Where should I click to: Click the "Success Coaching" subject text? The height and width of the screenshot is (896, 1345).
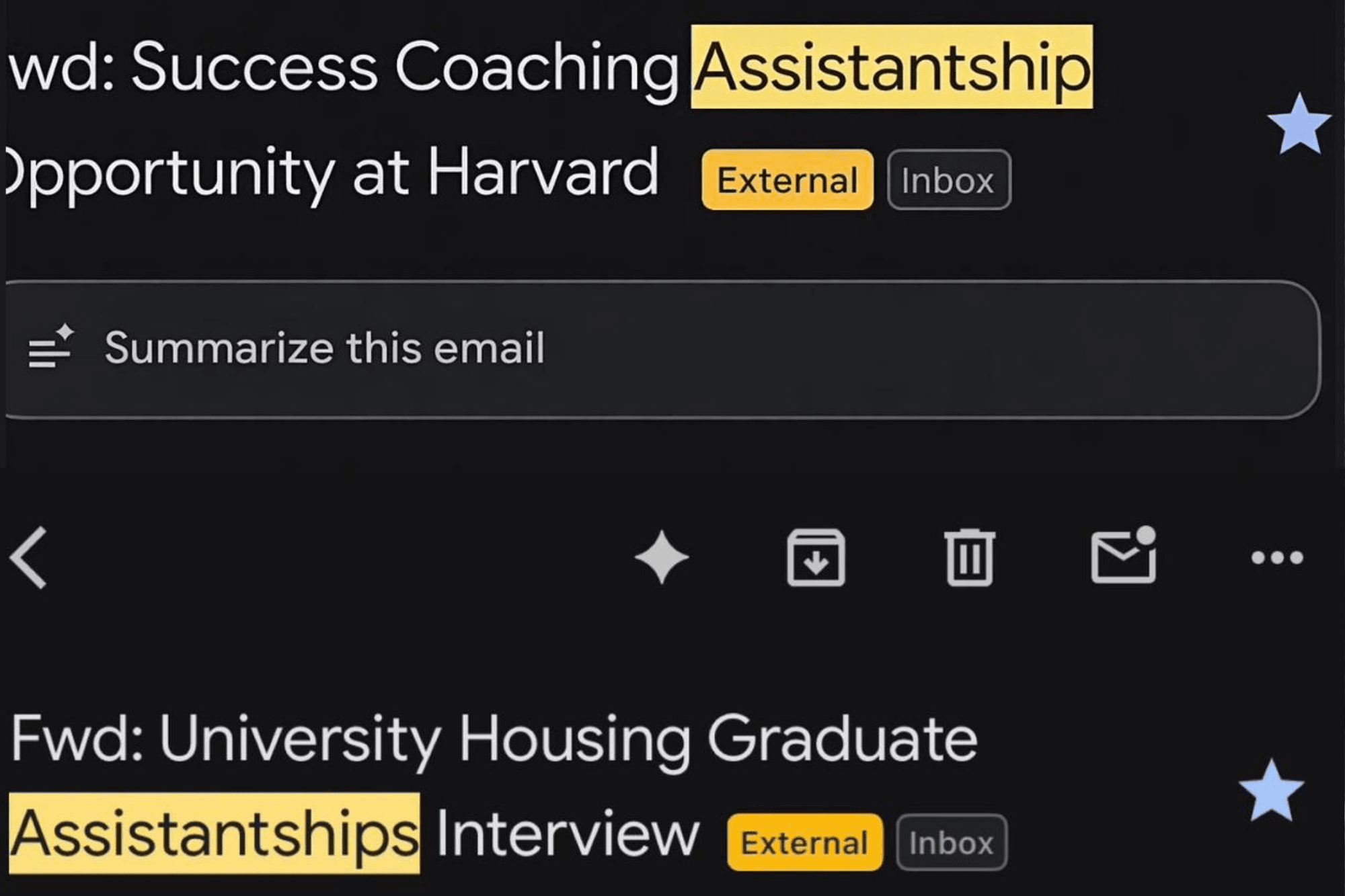403,67
